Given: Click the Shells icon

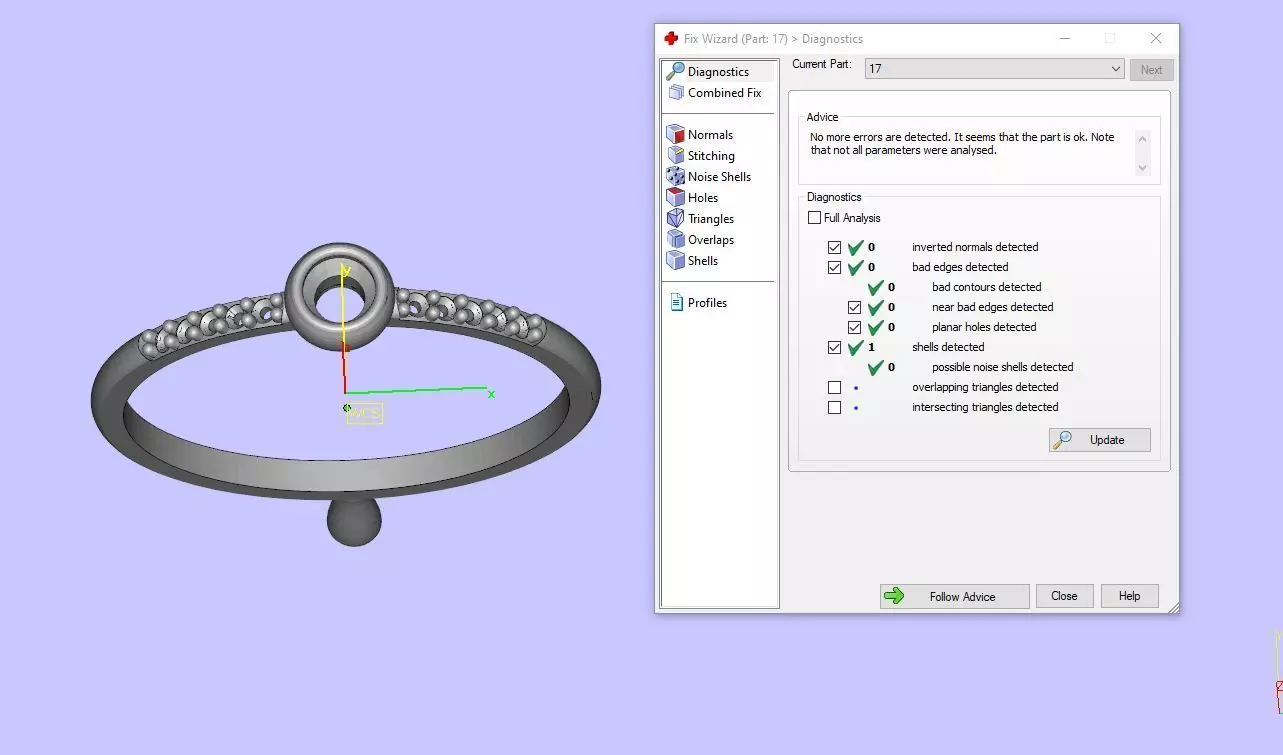Looking at the screenshot, I should click(675, 261).
